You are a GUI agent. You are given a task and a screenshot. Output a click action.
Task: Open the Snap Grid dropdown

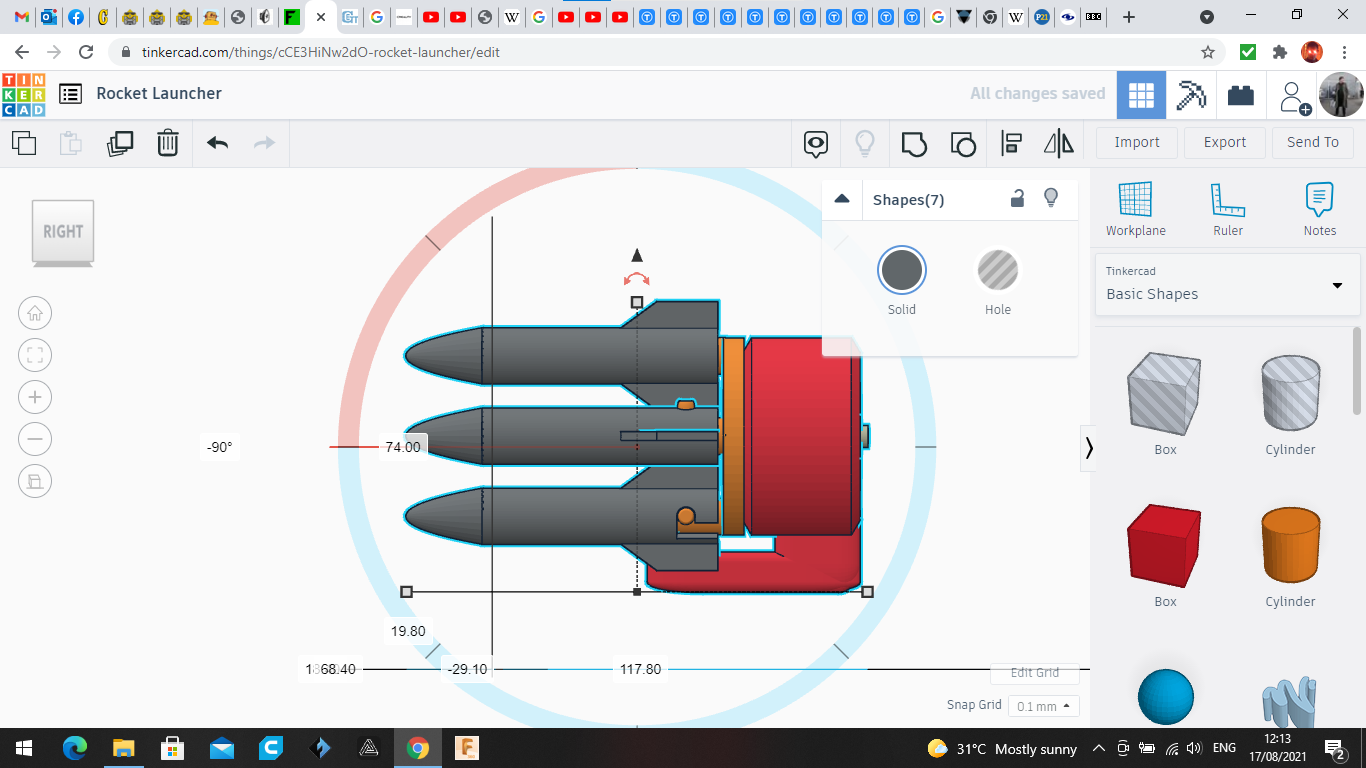point(1043,706)
